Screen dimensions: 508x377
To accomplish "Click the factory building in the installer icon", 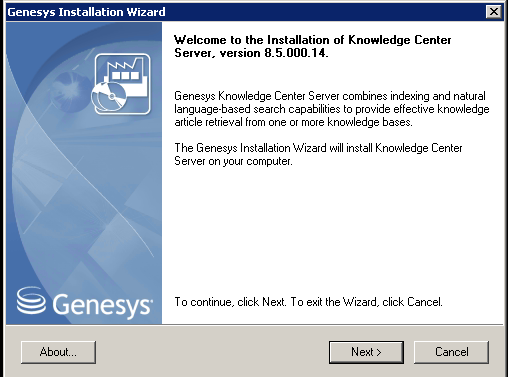I will pos(127,75).
